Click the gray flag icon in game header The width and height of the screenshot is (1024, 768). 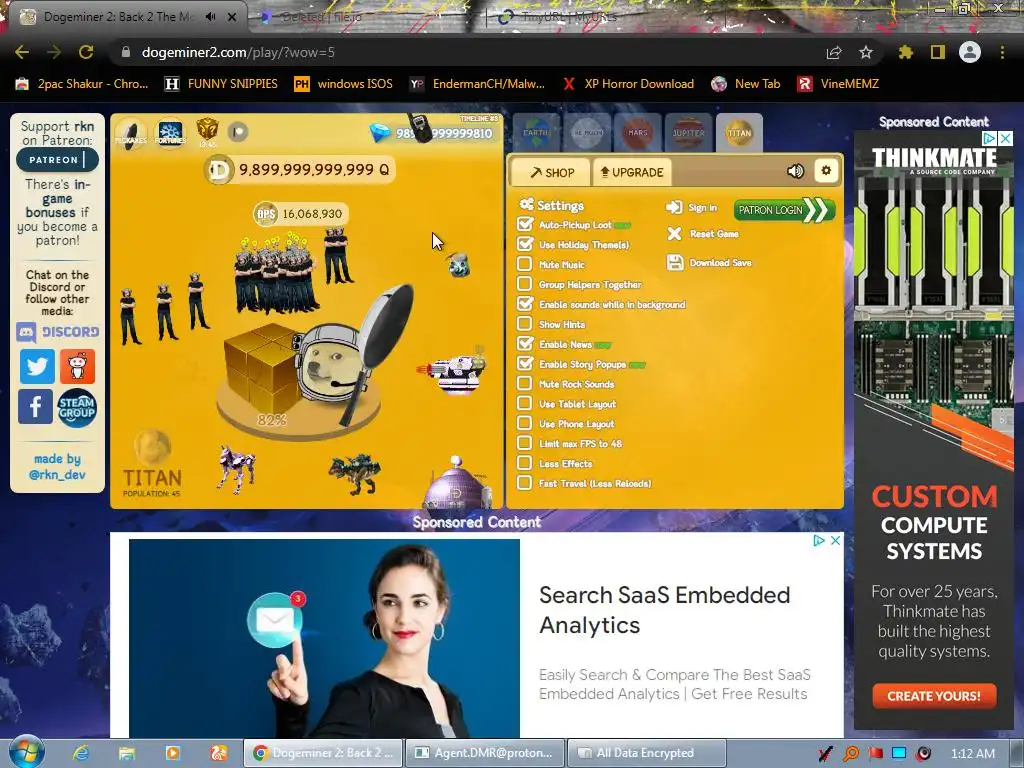point(238,132)
